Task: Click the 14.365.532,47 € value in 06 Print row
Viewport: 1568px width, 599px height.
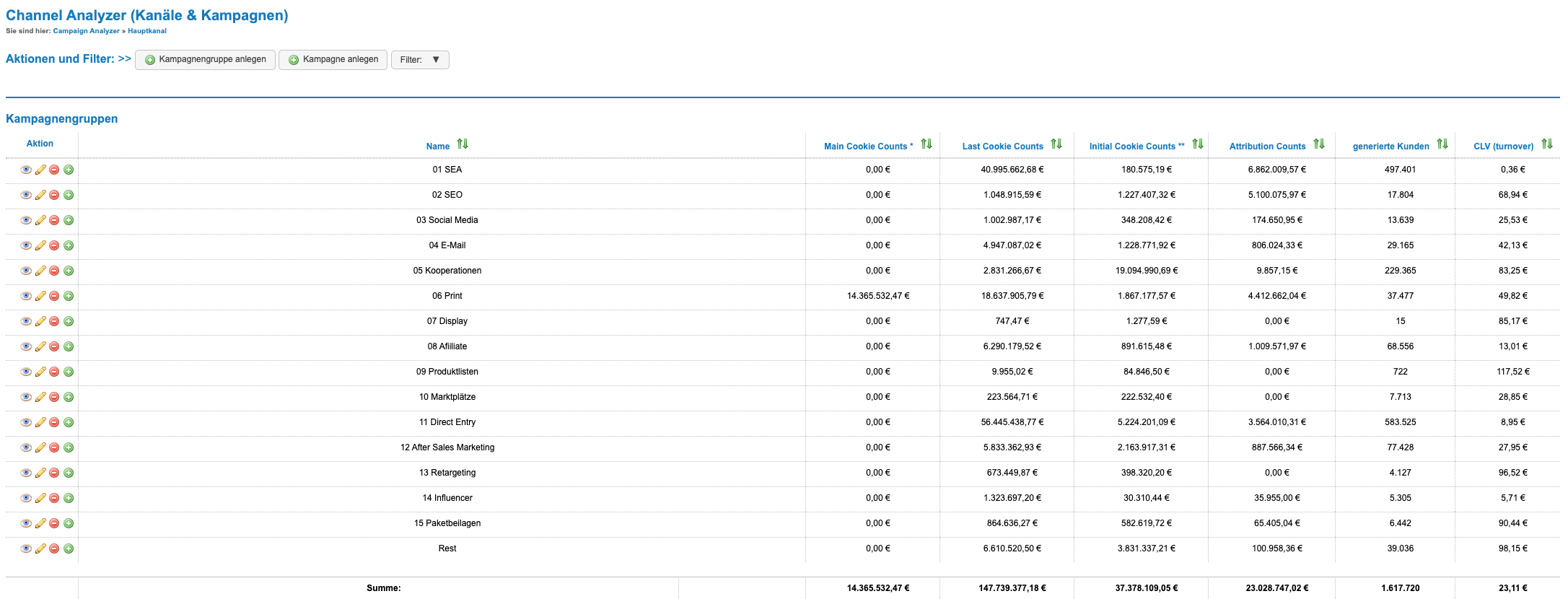Action: coord(878,296)
